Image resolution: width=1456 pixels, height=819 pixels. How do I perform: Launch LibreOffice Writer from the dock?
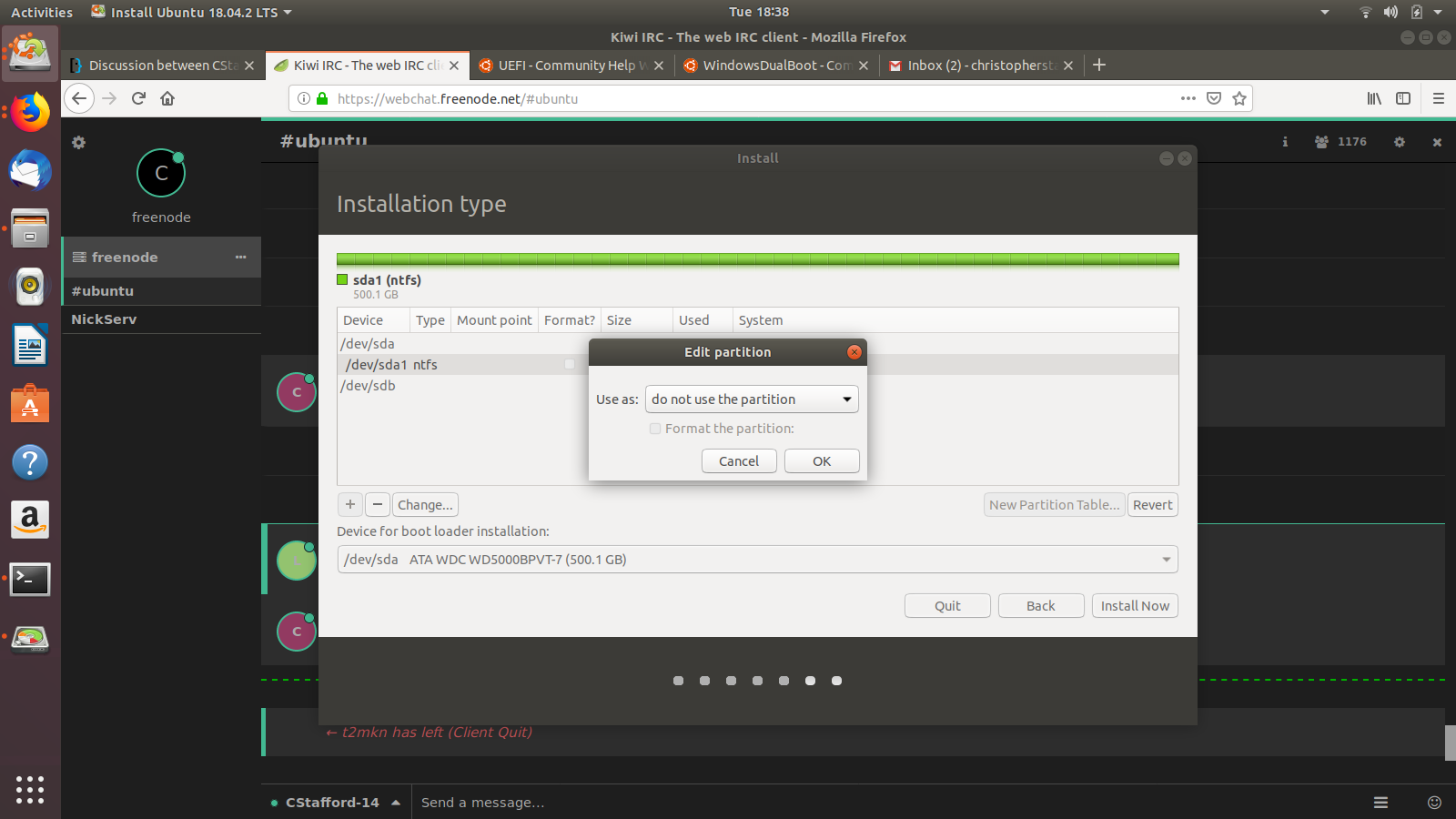click(x=30, y=346)
